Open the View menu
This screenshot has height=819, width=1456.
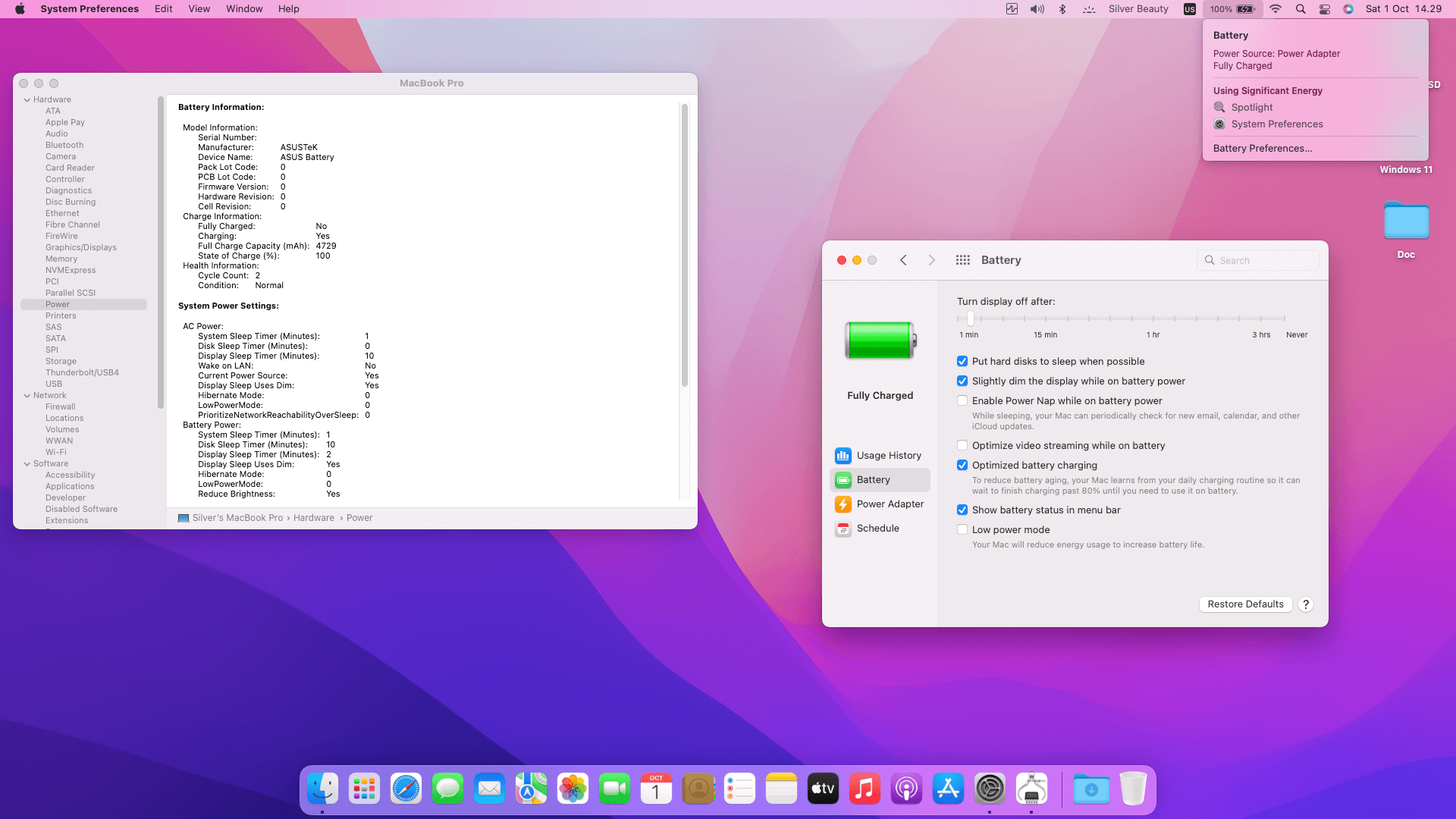(199, 9)
